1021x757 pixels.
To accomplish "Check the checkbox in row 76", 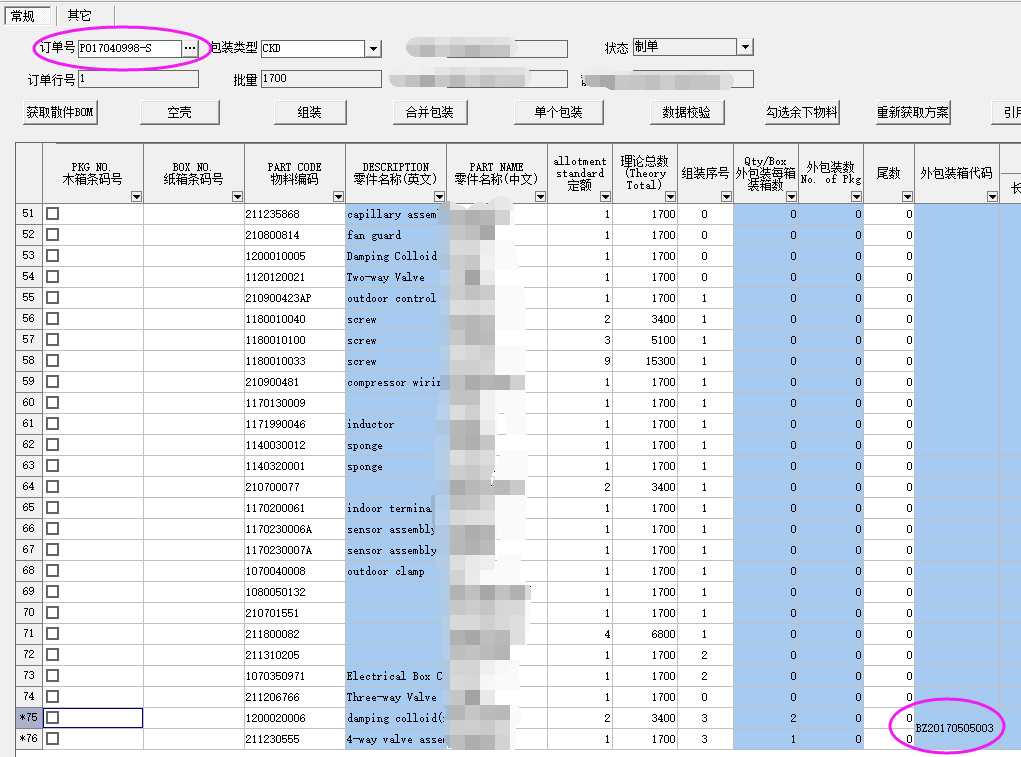I will (x=53, y=739).
